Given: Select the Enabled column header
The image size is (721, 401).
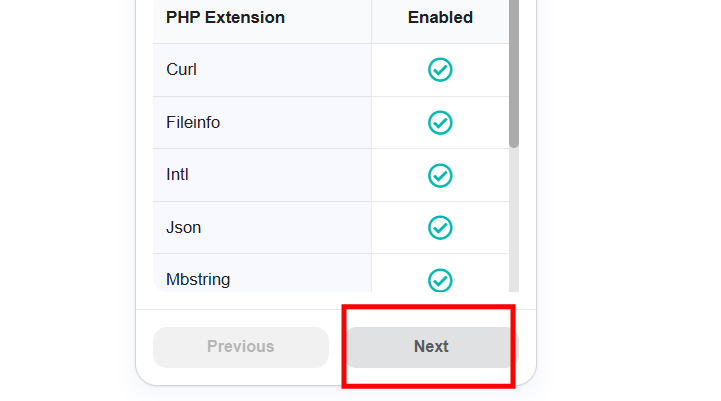Looking at the screenshot, I should (440, 17).
